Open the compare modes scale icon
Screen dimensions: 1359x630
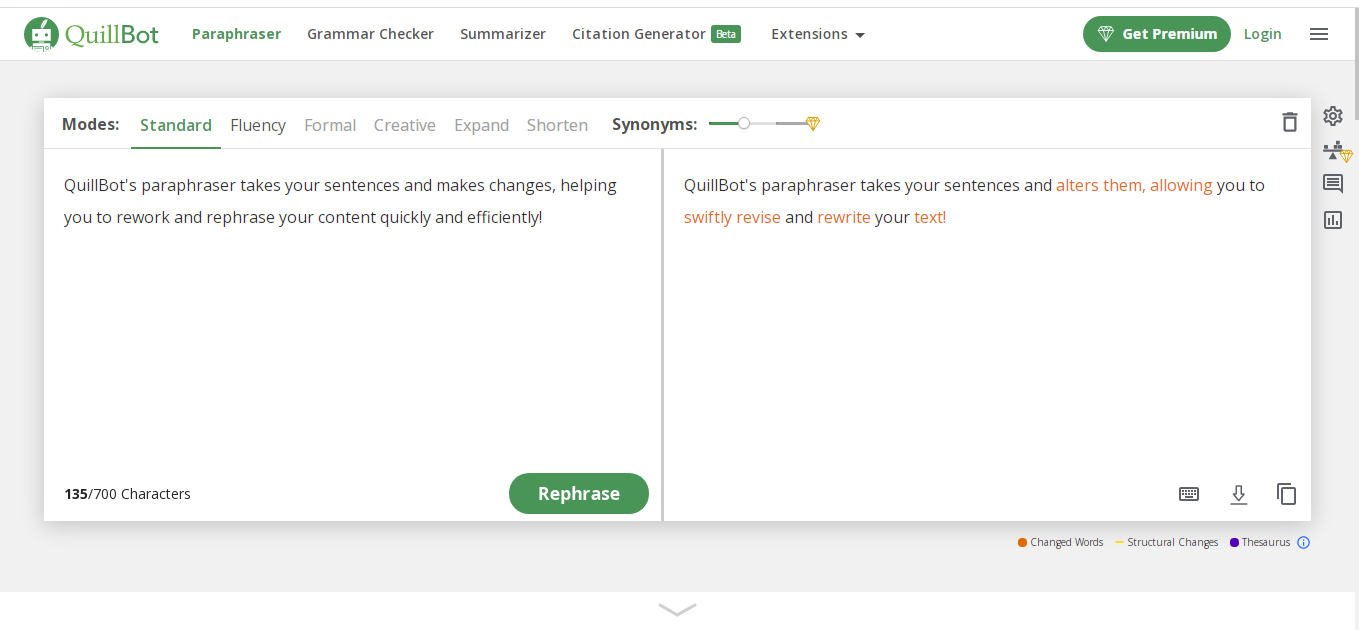(x=1334, y=151)
